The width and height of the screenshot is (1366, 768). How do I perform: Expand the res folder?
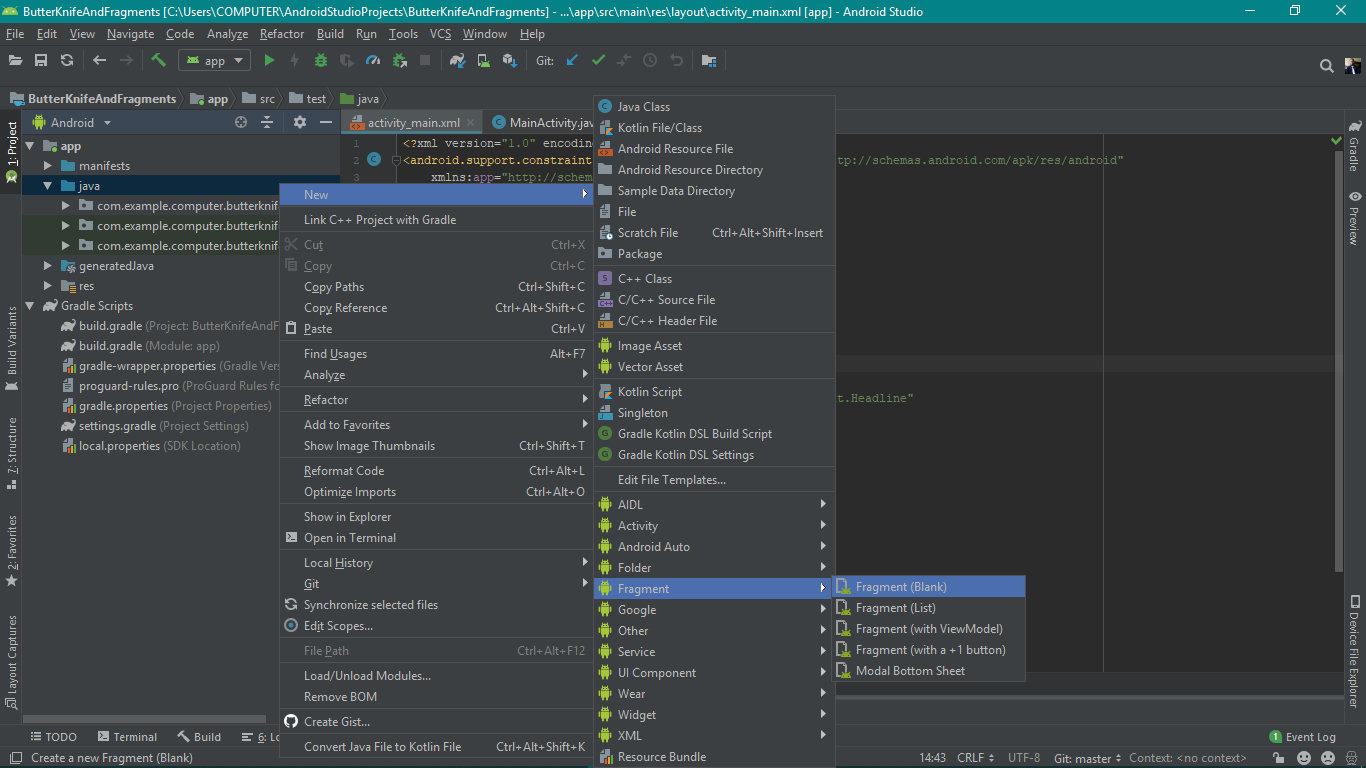pos(47,286)
